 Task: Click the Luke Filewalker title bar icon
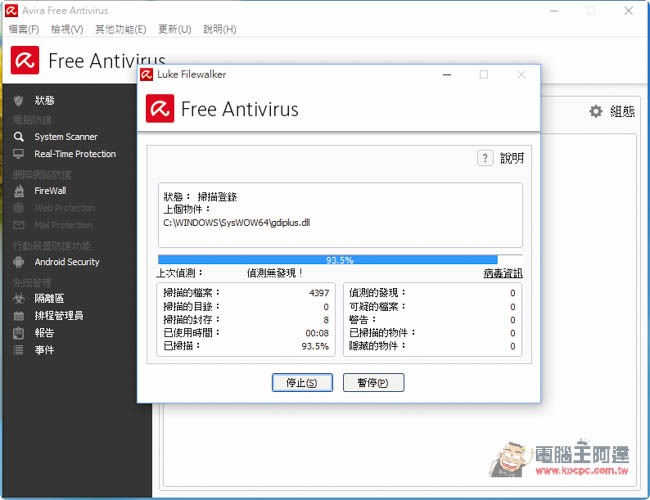146,75
